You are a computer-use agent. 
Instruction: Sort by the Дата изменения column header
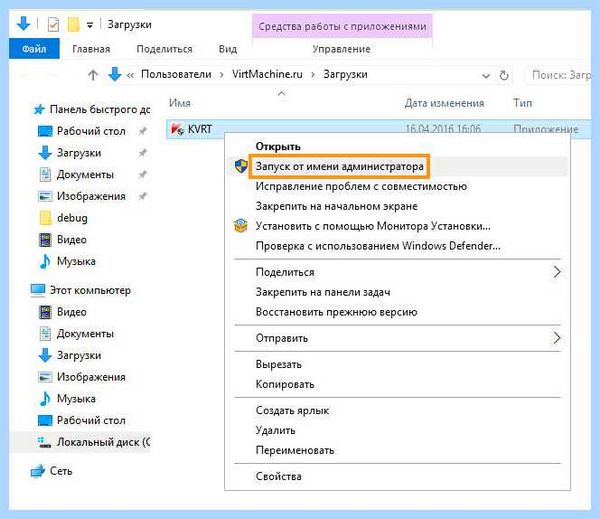(x=444, y=103)
